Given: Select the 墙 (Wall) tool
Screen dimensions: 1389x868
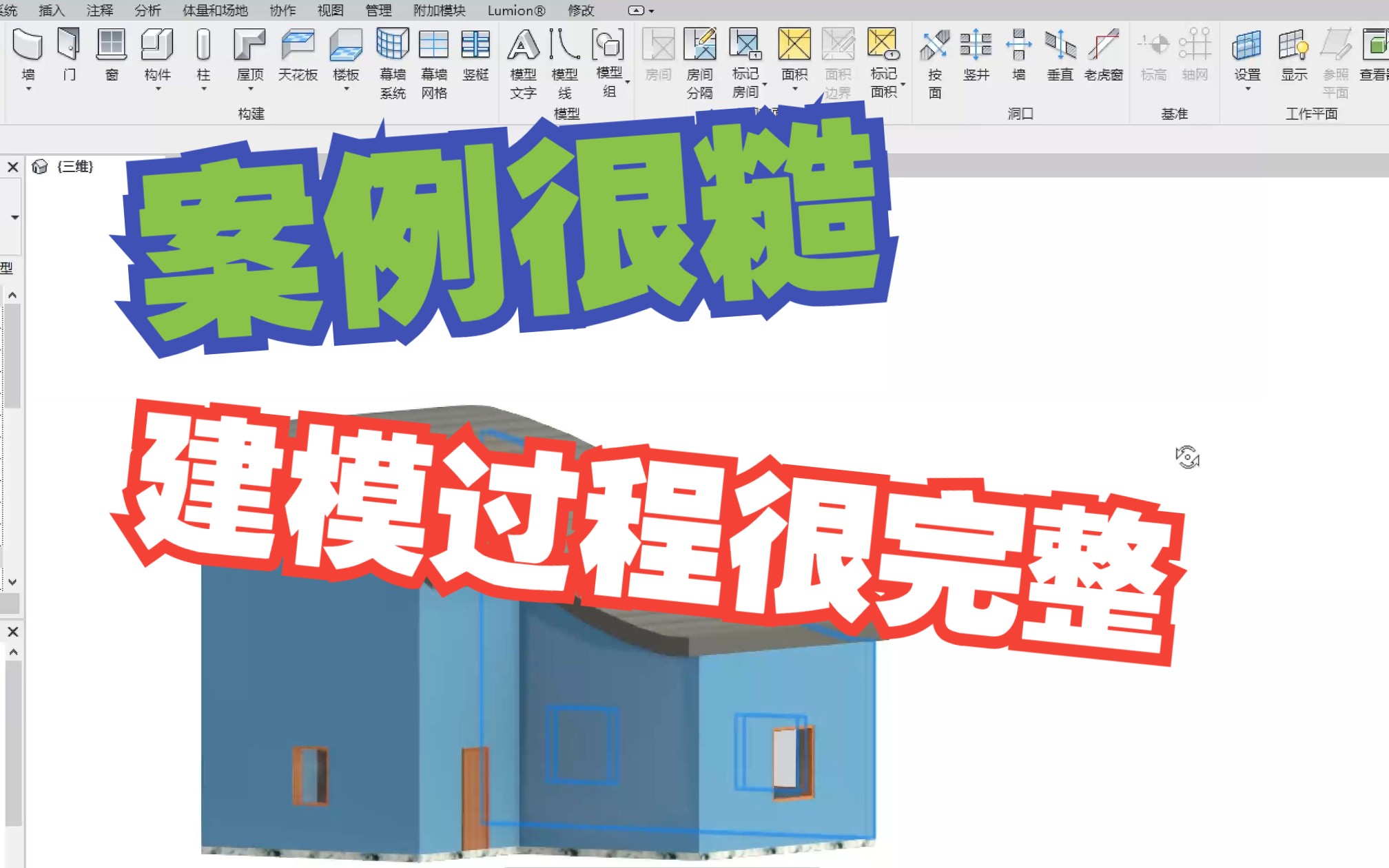Looking at the screenshot, I should [28, 45].
